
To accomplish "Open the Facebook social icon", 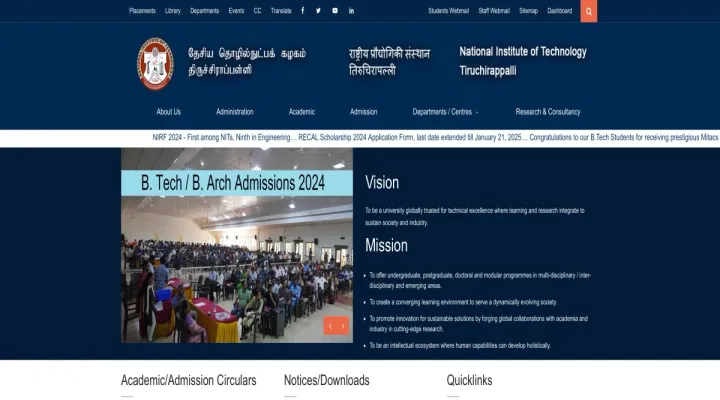I will [x=303, y=11].
